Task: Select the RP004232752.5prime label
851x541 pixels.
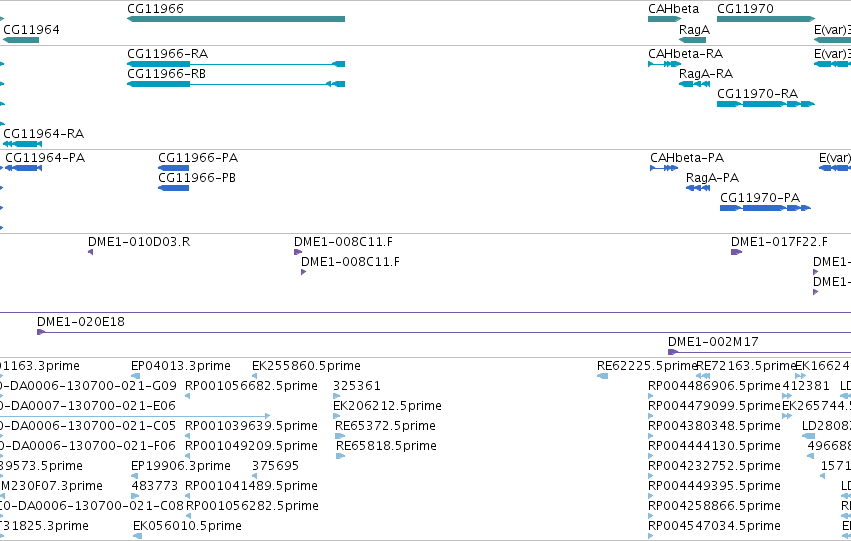Action: click(x=714, y=466)
